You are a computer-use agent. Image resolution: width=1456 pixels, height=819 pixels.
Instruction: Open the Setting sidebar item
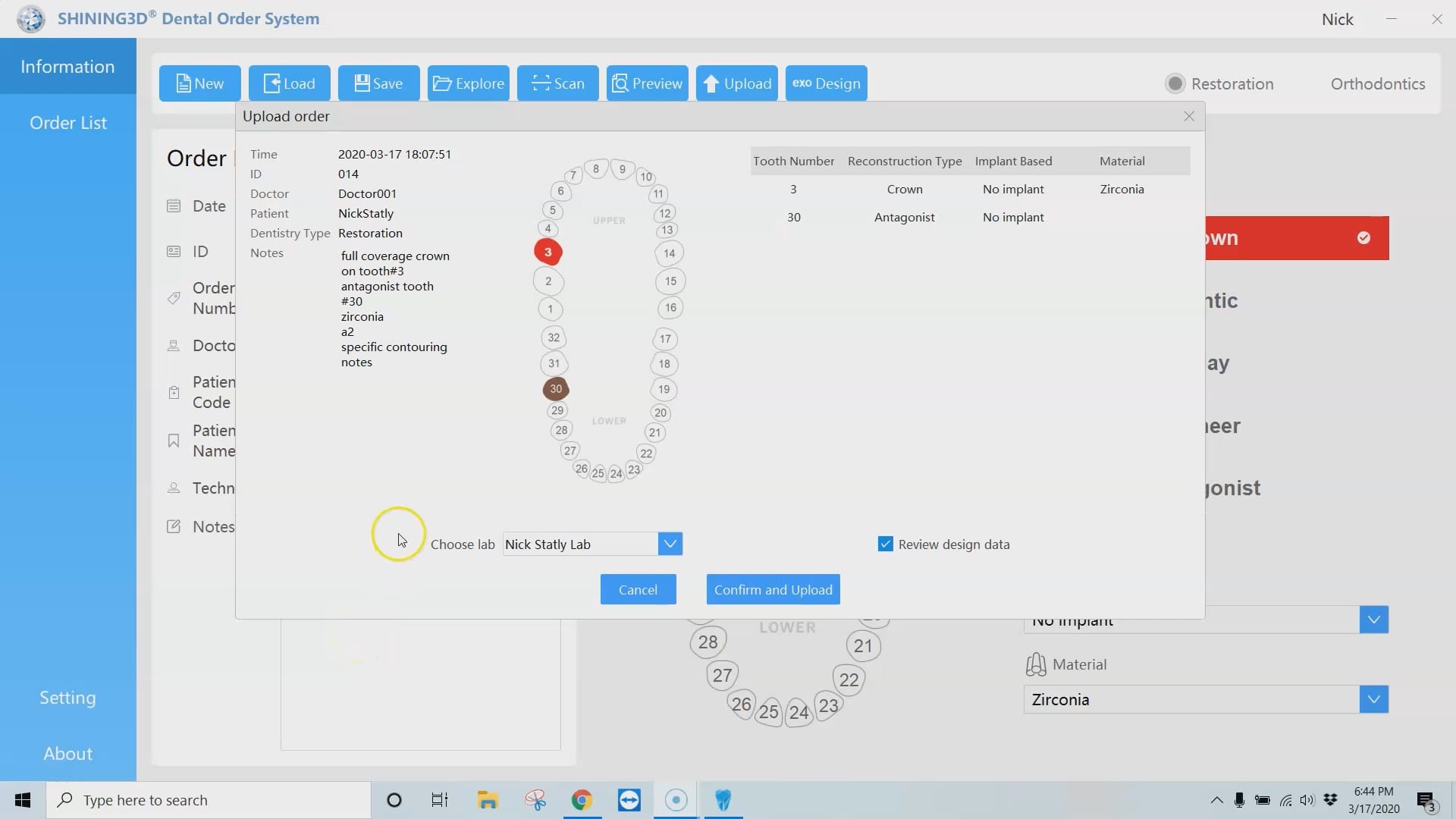click(x=68, y=698)
